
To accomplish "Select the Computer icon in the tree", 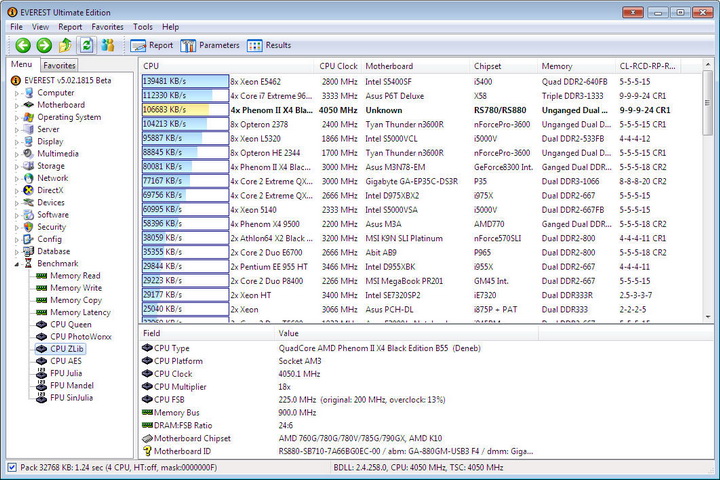I will (x=29, y=93).
